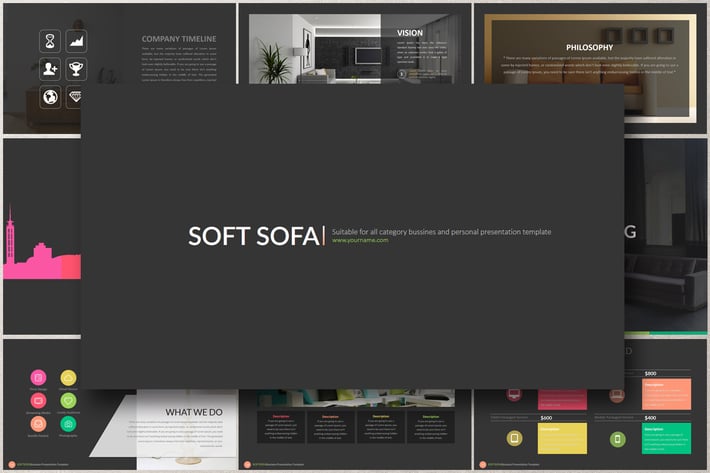This screenshot has width=710, height=473.
Task: Click the pink city skyline graphic
Action: (x=42, y=244)
